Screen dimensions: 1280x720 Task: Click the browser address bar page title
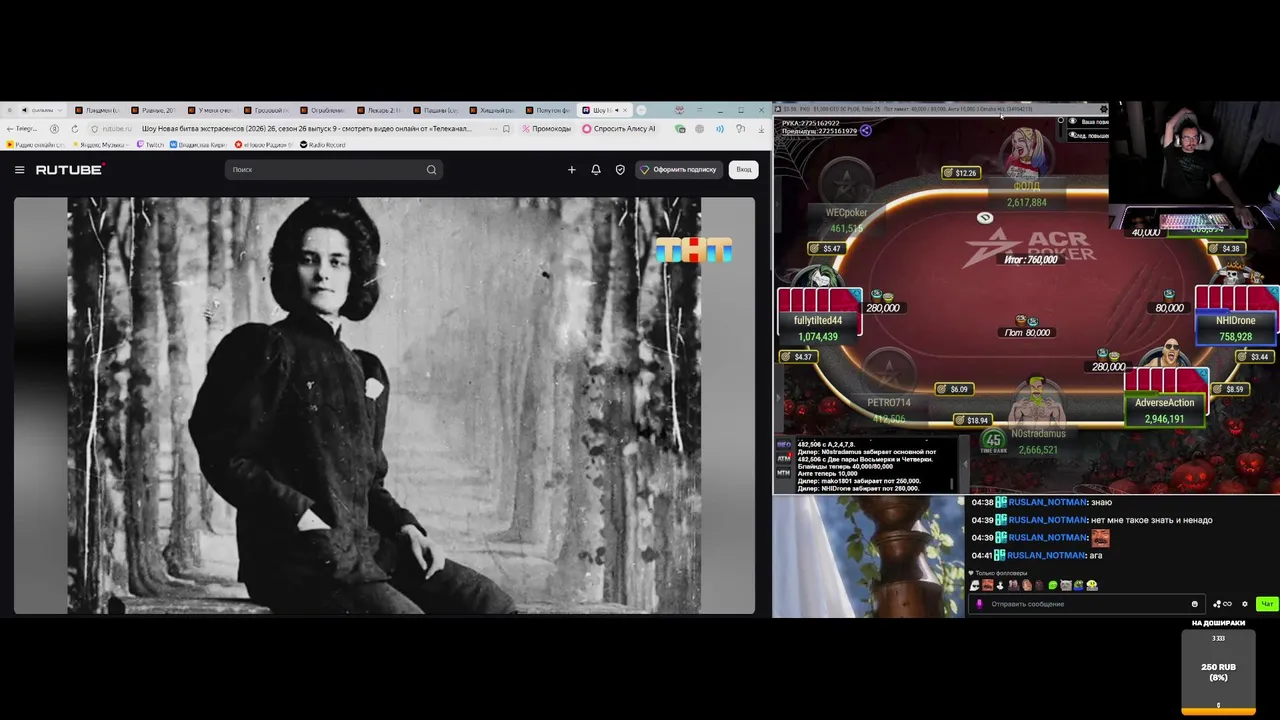tap(306, 129)
